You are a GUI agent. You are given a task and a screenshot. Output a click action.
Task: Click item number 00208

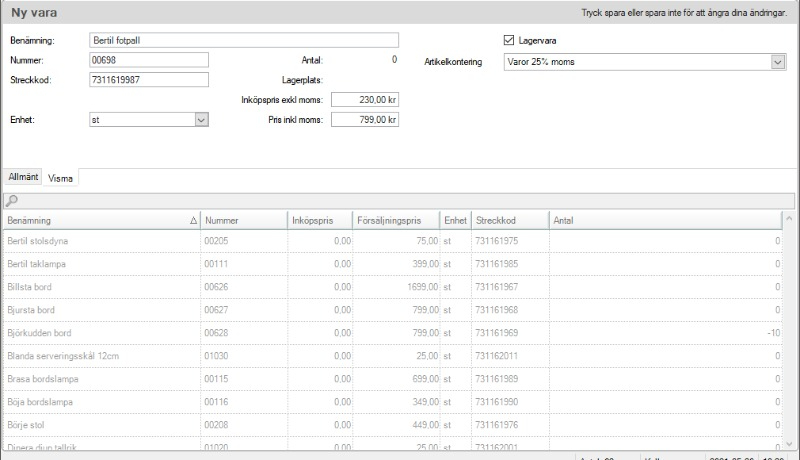coord(216,424)
